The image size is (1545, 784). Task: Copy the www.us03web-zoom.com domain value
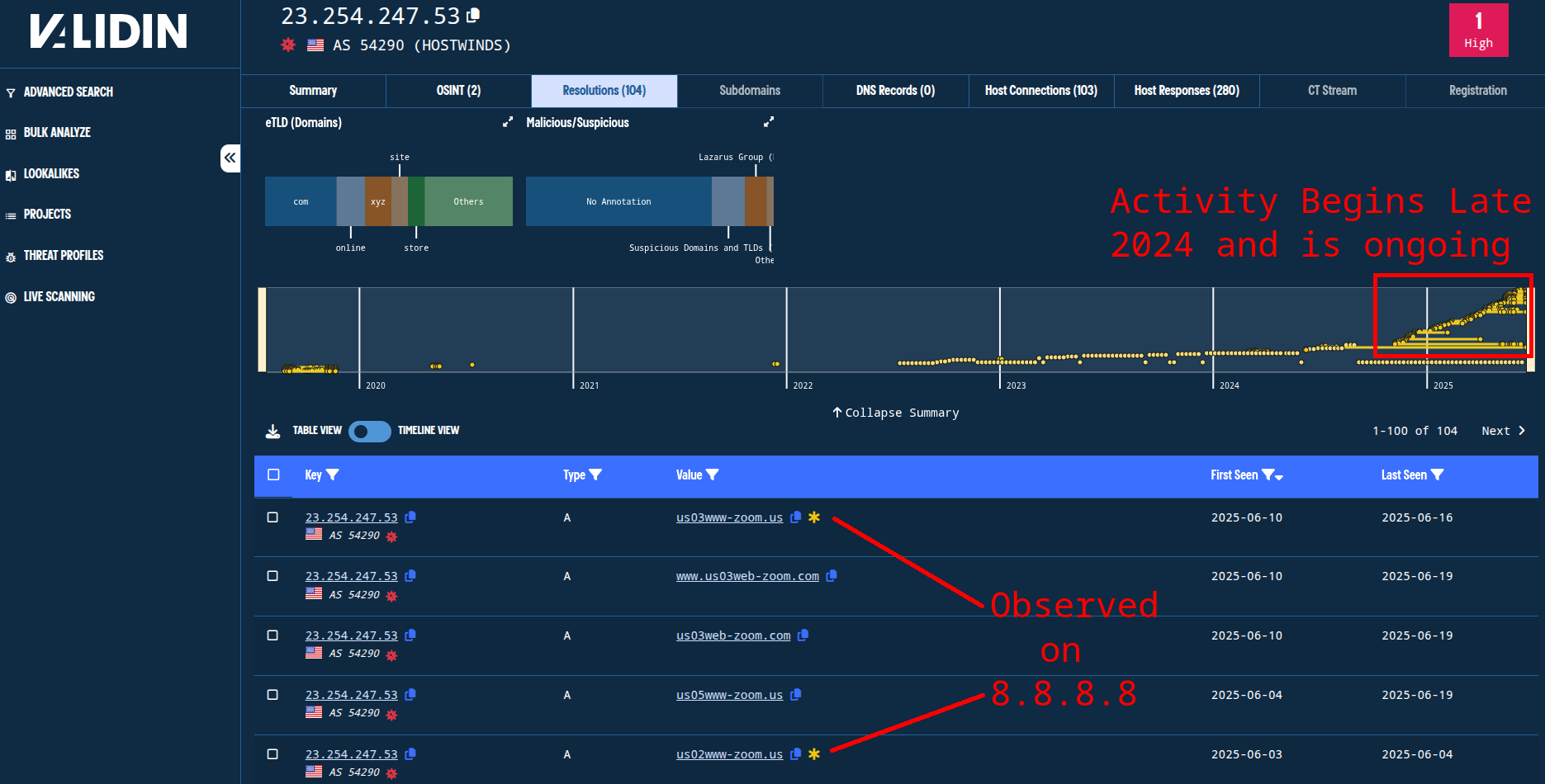pos(832,576)
